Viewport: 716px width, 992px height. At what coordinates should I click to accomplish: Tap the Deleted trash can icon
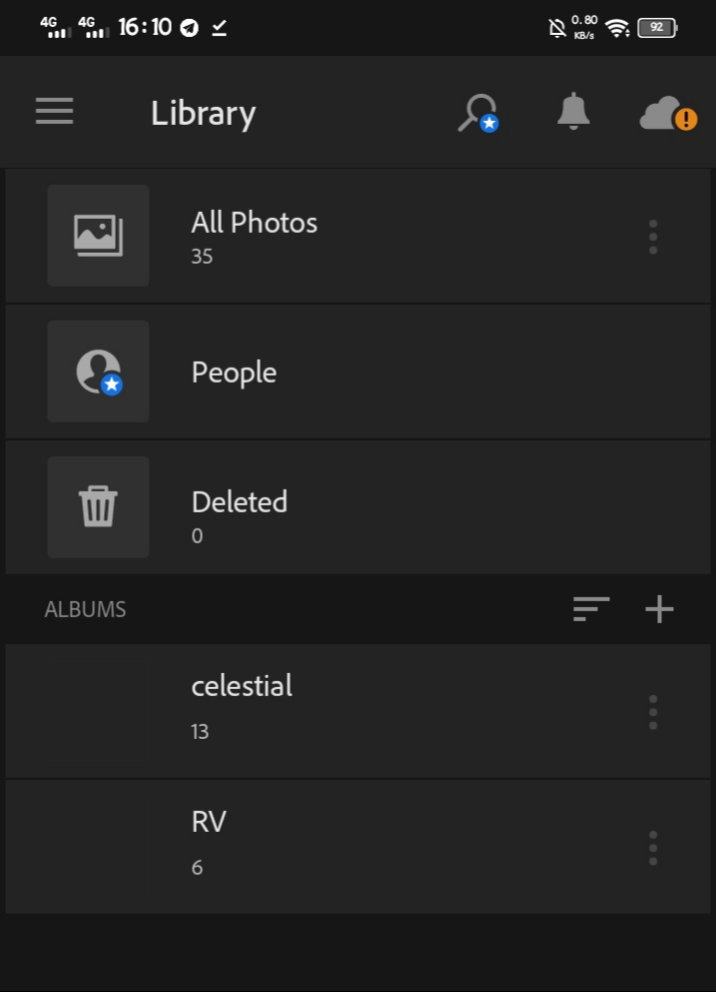[x=99, y=507]
